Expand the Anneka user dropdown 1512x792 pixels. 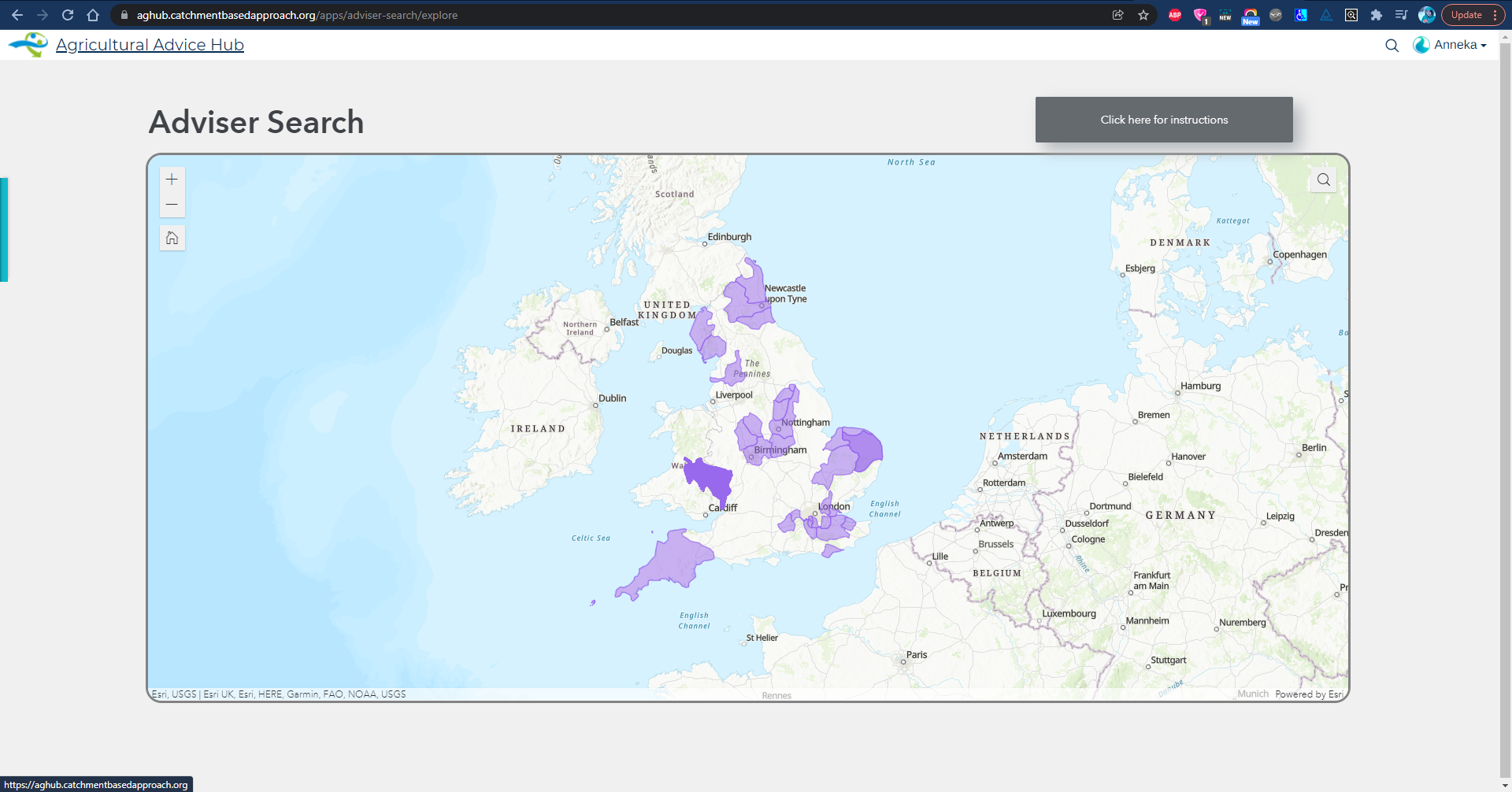[x=1450, y=45]
